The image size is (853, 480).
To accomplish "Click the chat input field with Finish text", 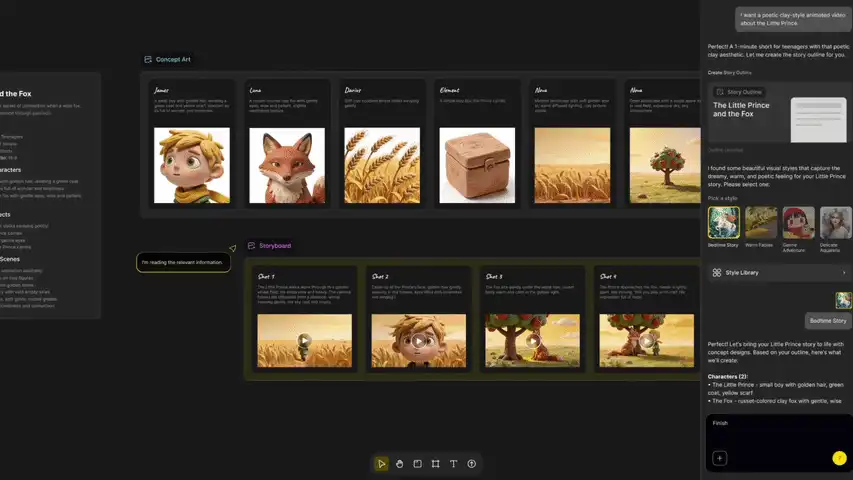I will 779,442.
